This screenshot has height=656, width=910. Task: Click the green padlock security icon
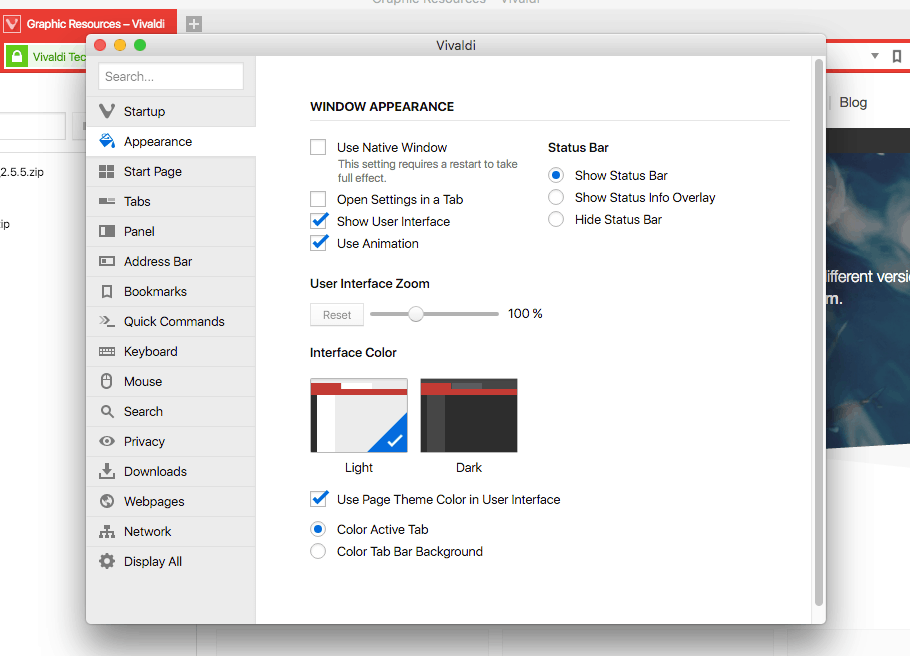(17, 56)
